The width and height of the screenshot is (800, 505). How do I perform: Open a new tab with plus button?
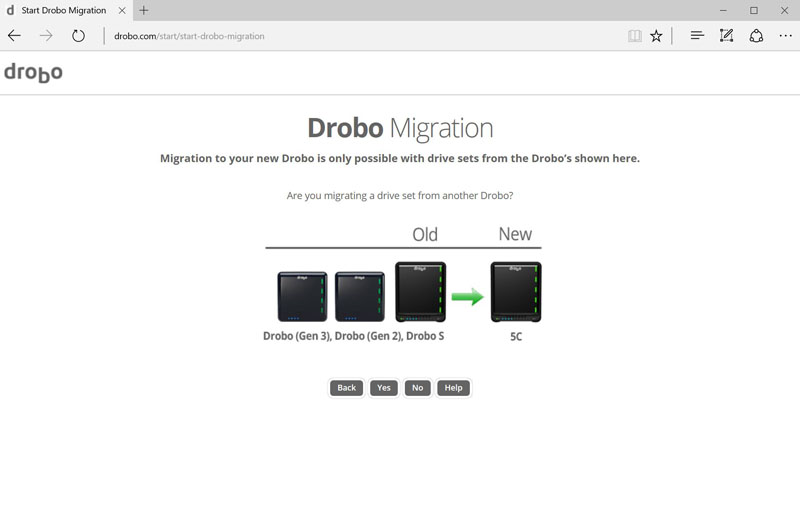[144, 10]
